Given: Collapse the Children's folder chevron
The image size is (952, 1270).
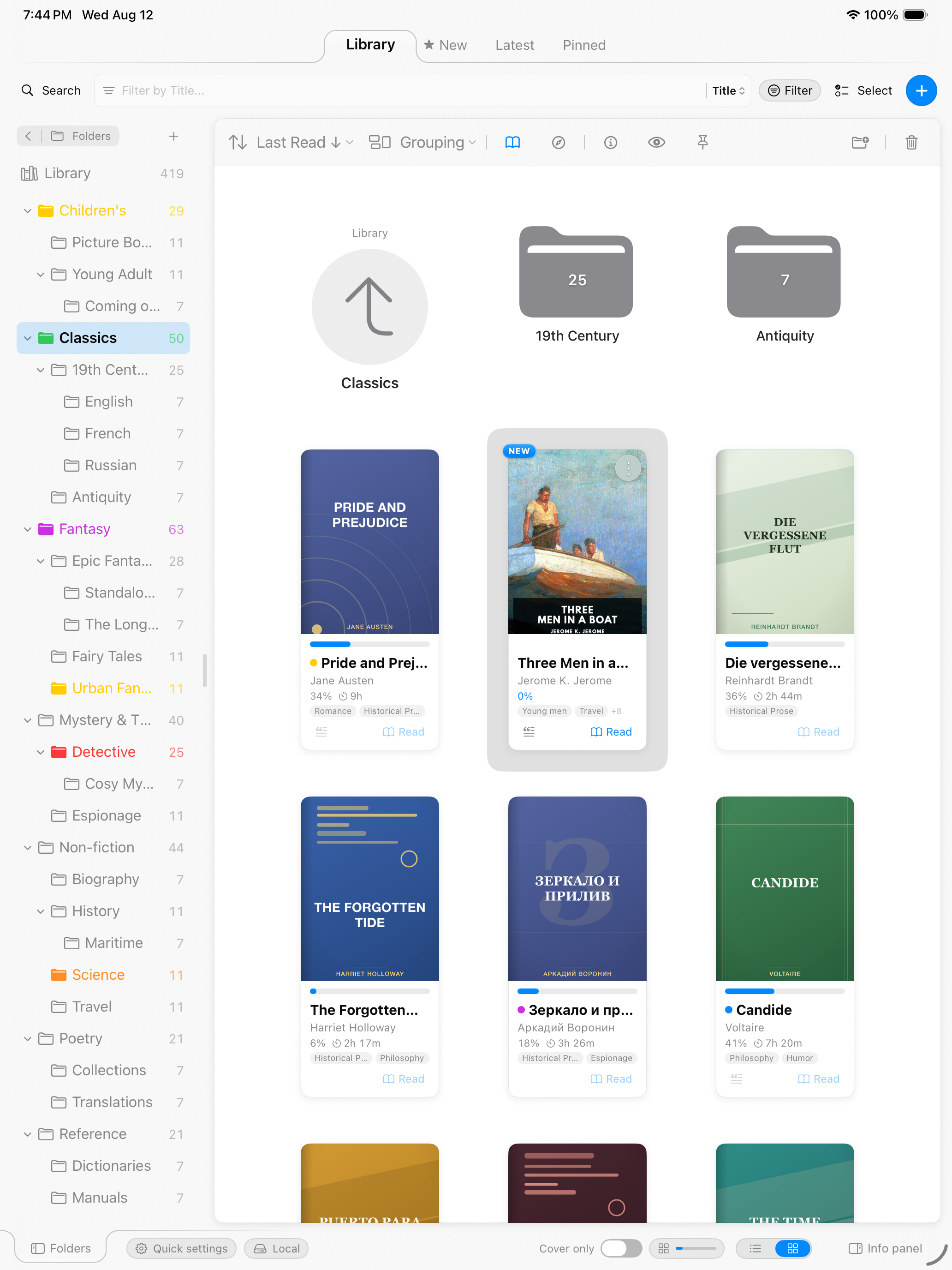Looking at the screenshot, I should point(27,211).
